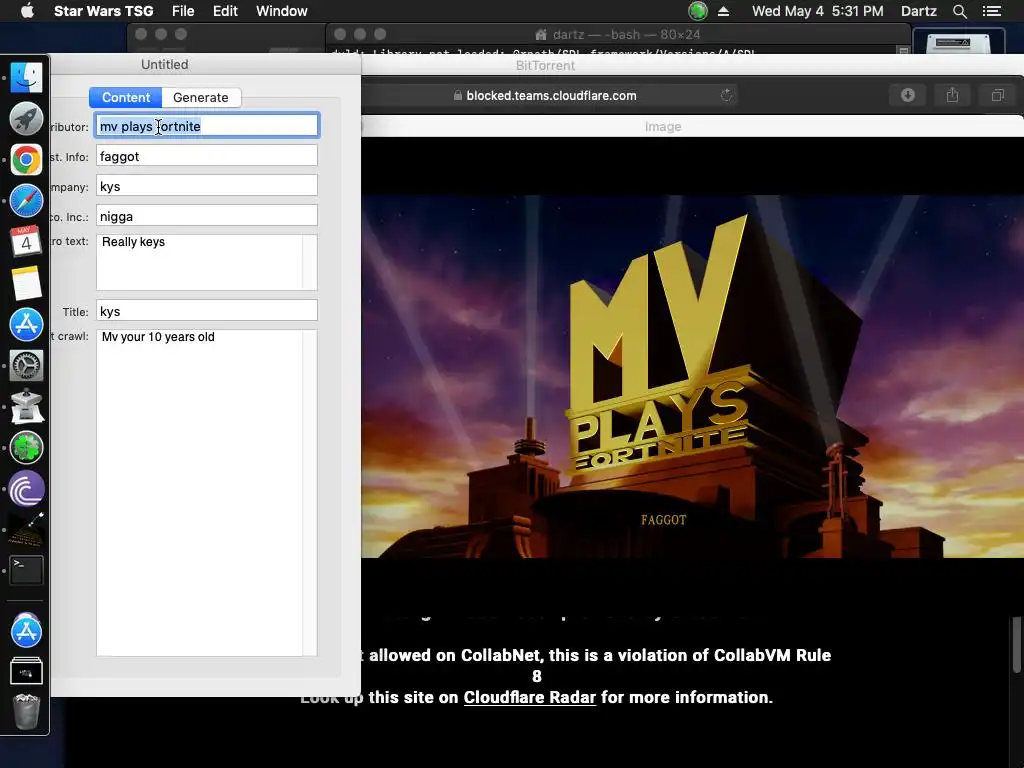Screen dimensions: 1024x768
Task: Click the Untitled window title
Action: 165,64
